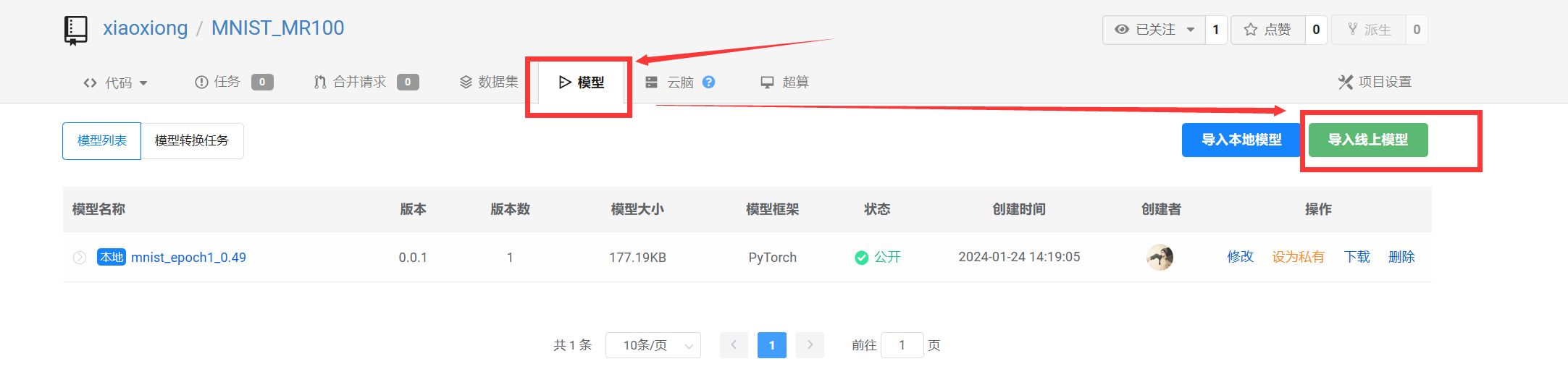The height and width of the screenshot is (385, 1568).
Task: Go to the previous page arrow
Action: pos(734,345)
